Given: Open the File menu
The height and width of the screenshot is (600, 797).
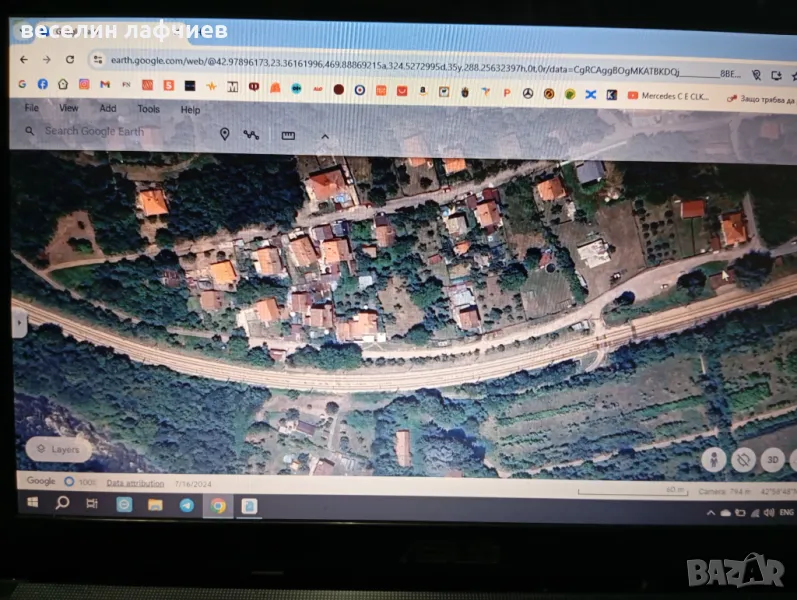Looking at the screenshot, I should tap(31, 108).
